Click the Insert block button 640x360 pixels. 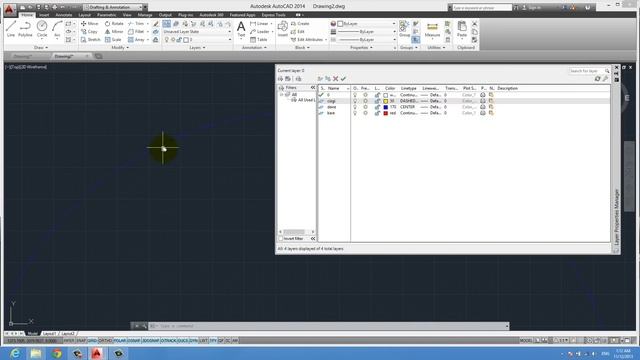(x=282, y=29)
